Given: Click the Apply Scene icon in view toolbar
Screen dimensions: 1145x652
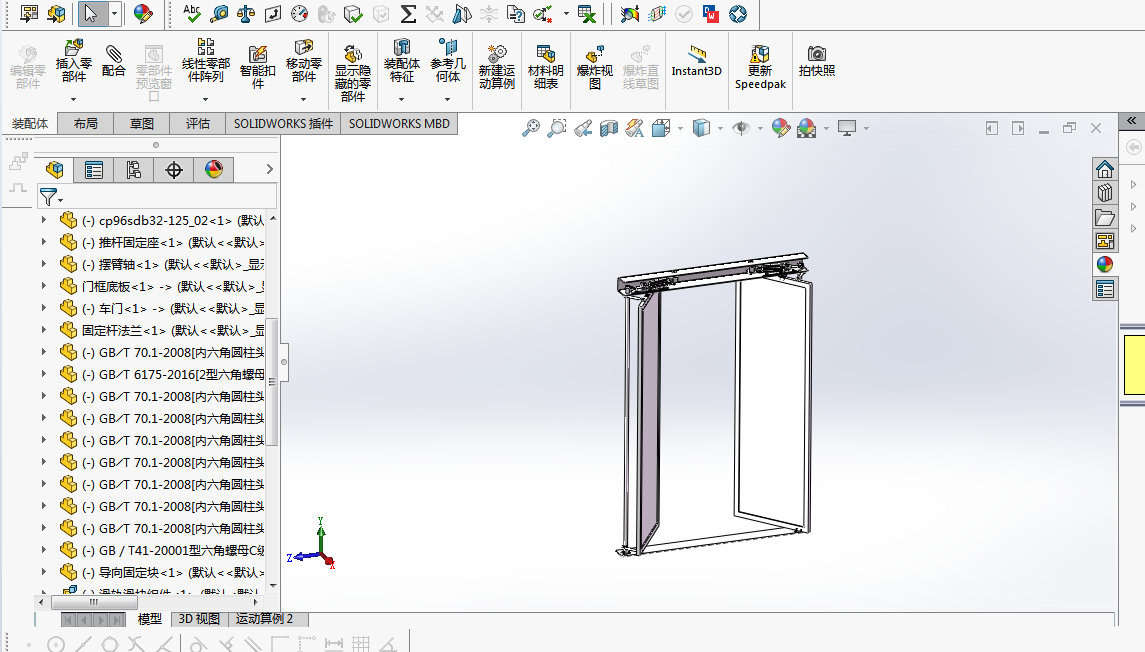Looking at the screenshot, I should 806,129.
